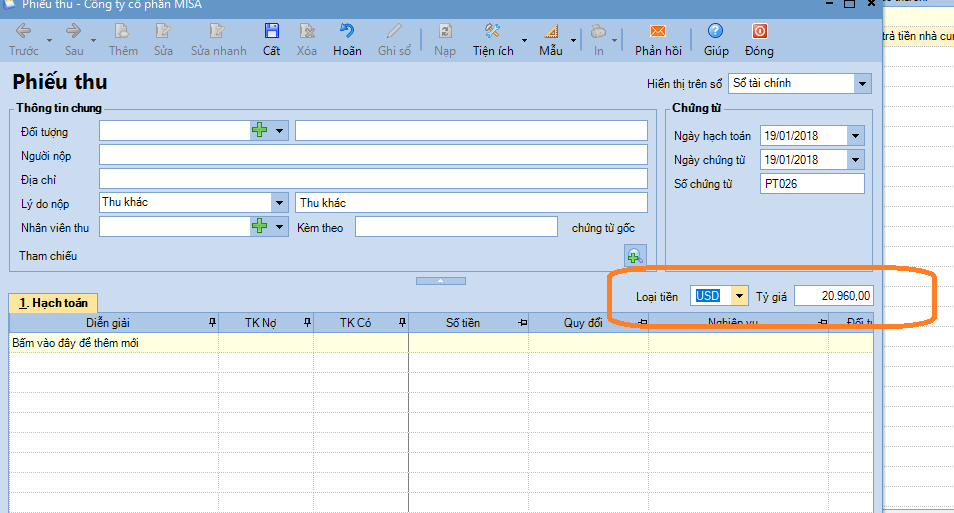Click the Sửa (edit) toolbar icon
The image size is (954, 513).
click(162, 31)
